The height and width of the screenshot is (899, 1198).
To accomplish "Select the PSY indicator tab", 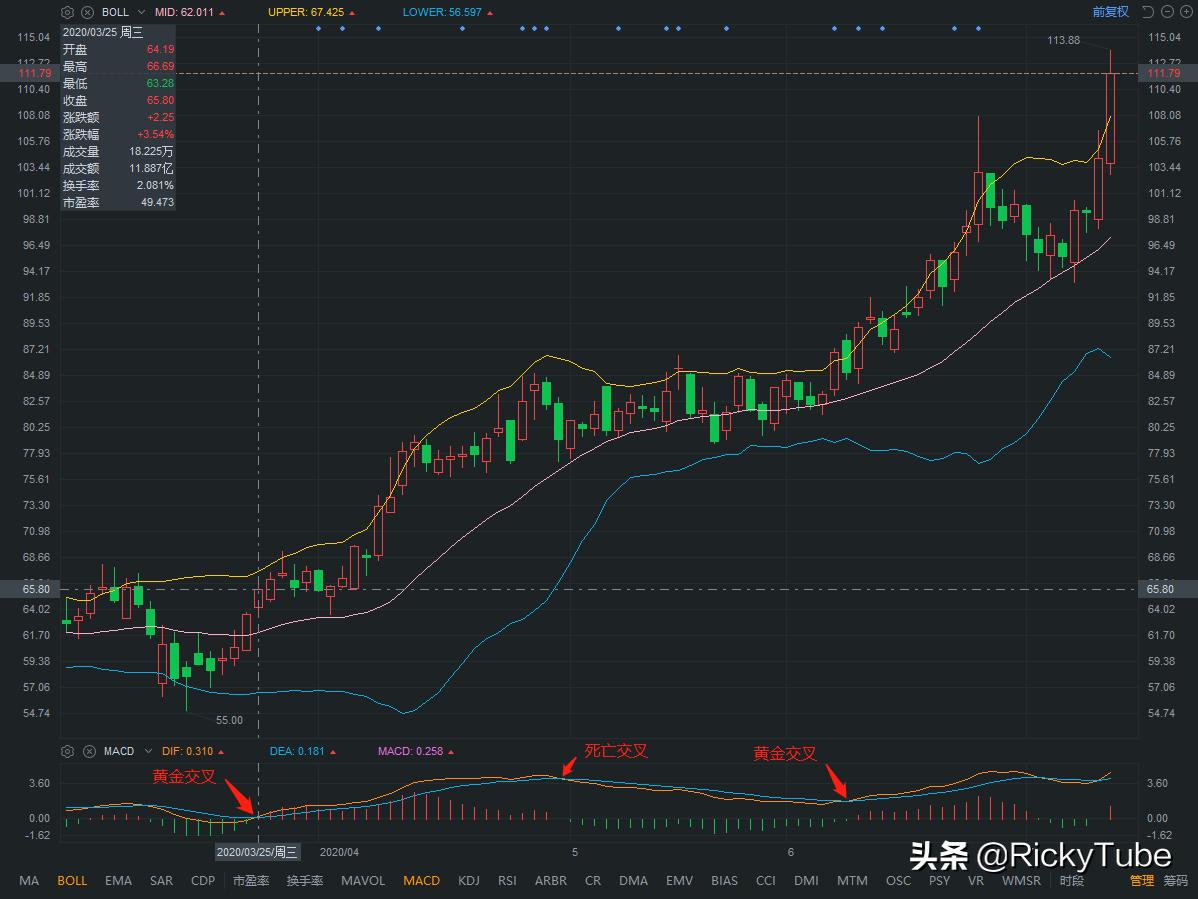I will (939, 881).
